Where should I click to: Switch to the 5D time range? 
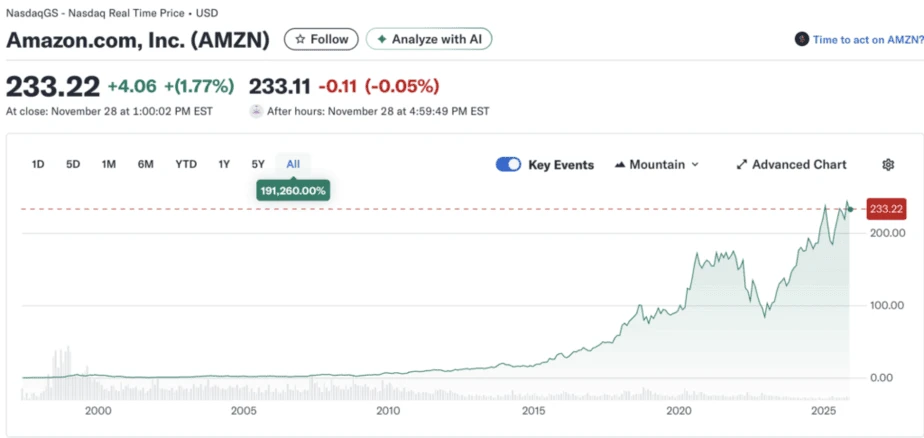tap(73, 164)
